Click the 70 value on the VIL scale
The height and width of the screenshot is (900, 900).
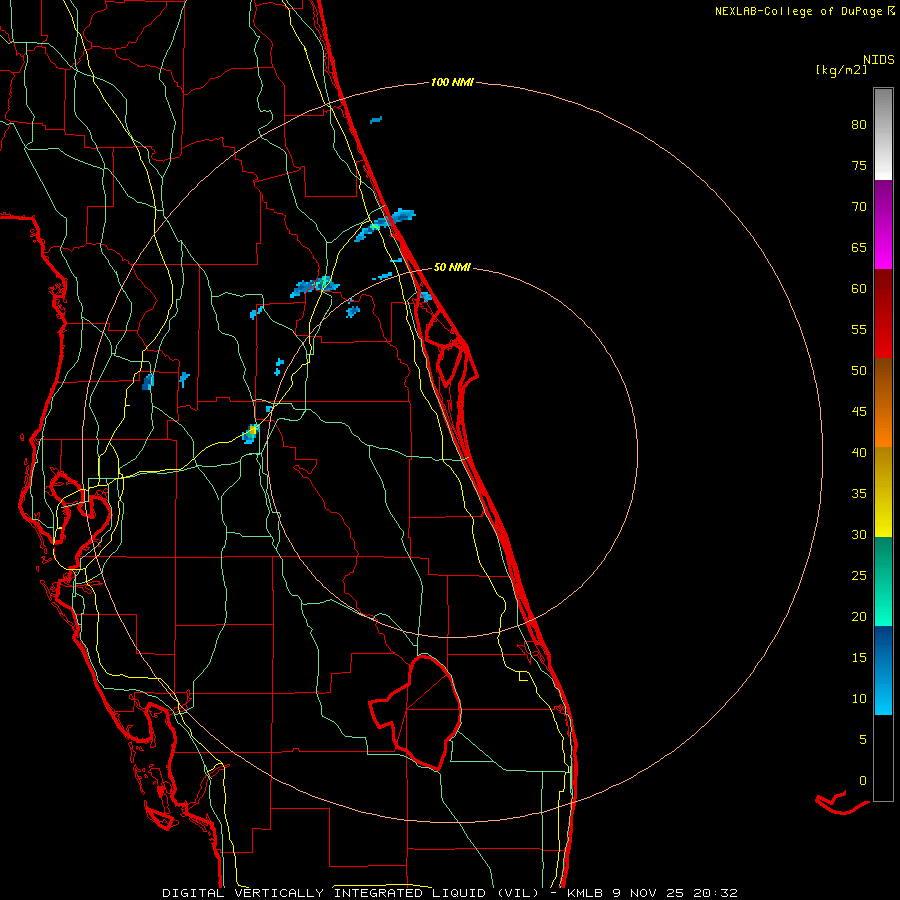coord(859,207)
